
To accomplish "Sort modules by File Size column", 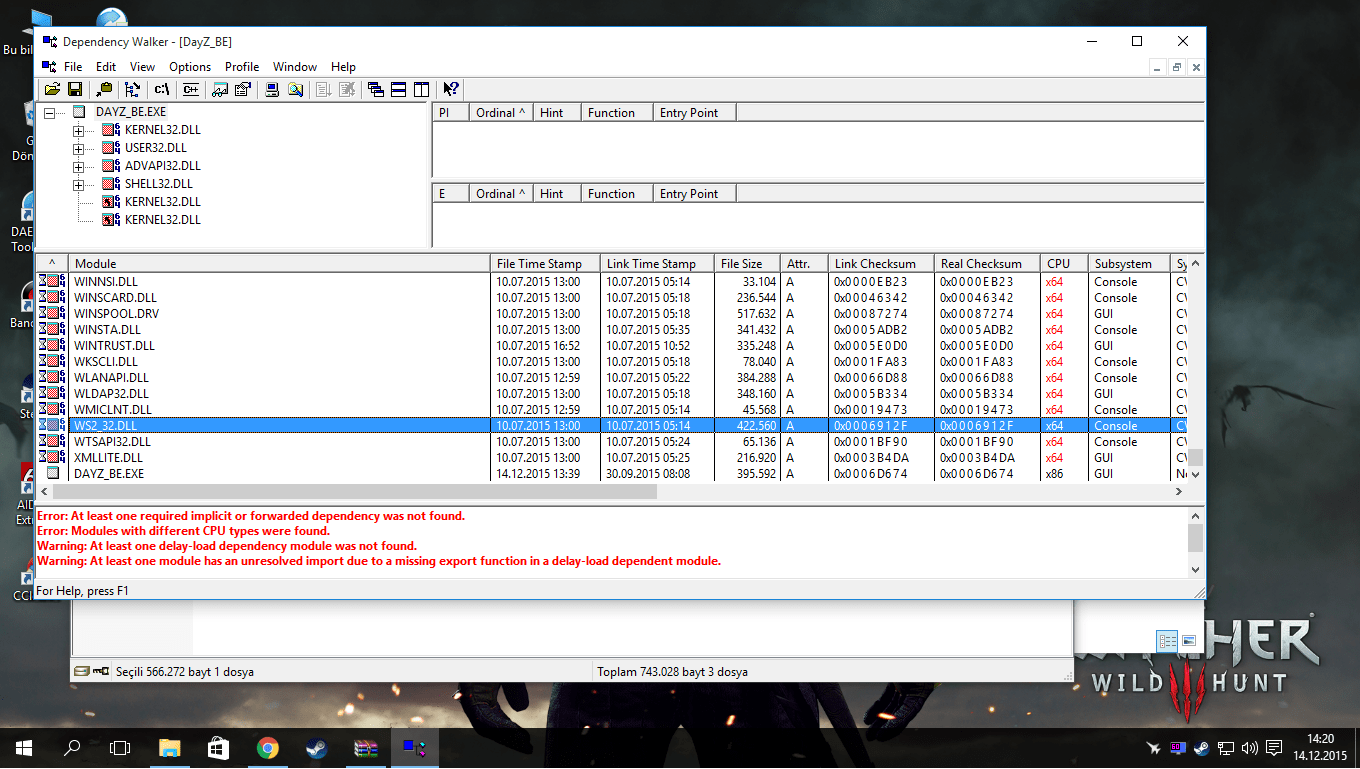I will coord(748,264).
